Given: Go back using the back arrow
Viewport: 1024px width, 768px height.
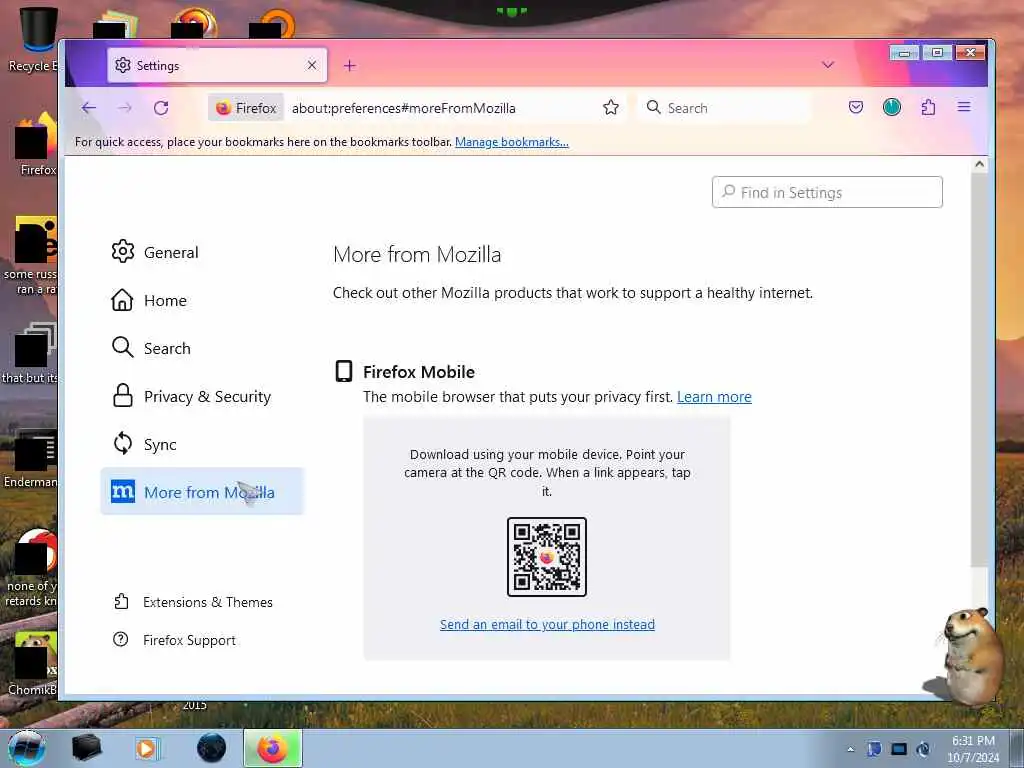Looking at the screenshot, I should click(89, 108).
